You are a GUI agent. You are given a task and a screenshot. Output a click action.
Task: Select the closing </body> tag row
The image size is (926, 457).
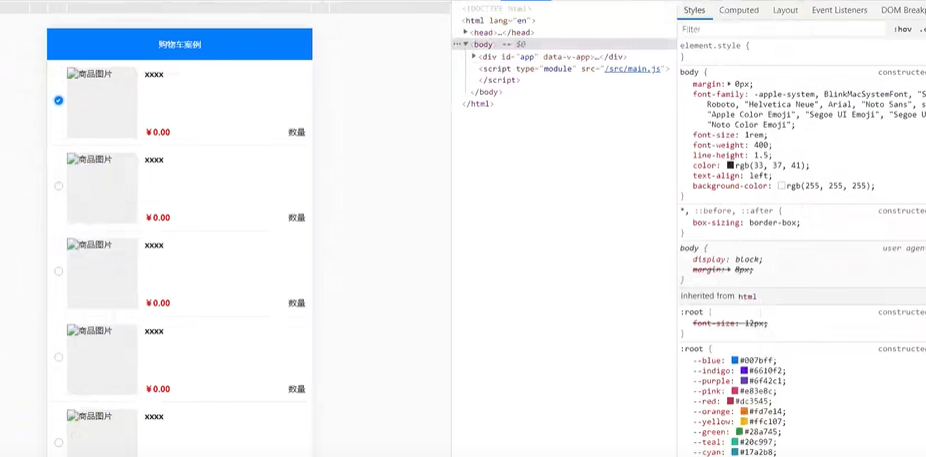tap(486, 92)
